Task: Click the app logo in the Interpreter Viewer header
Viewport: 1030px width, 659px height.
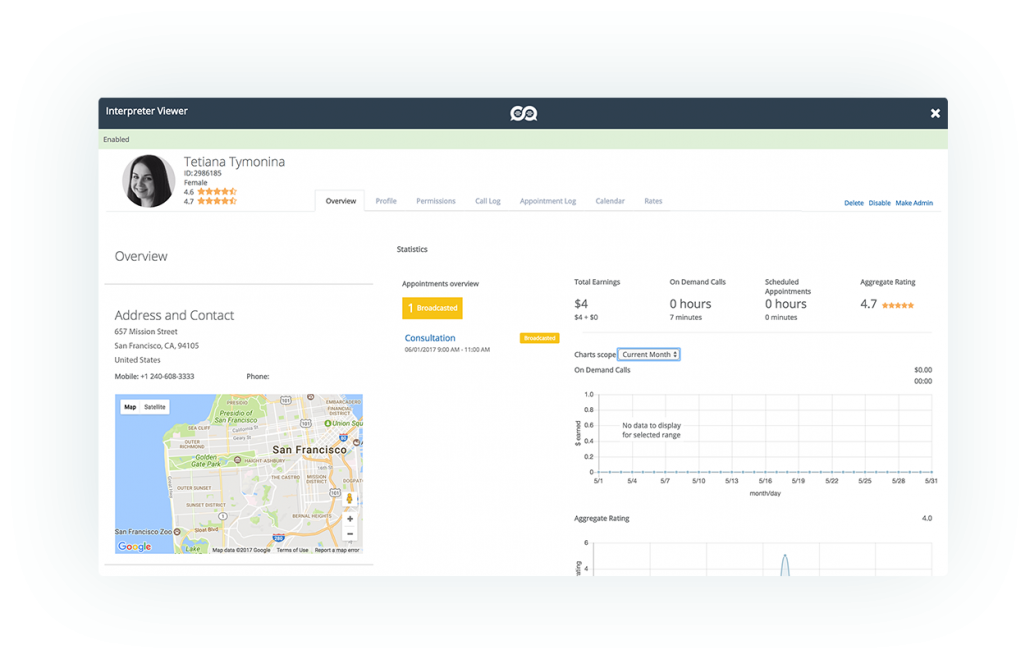Action: [x=523, y=112]
